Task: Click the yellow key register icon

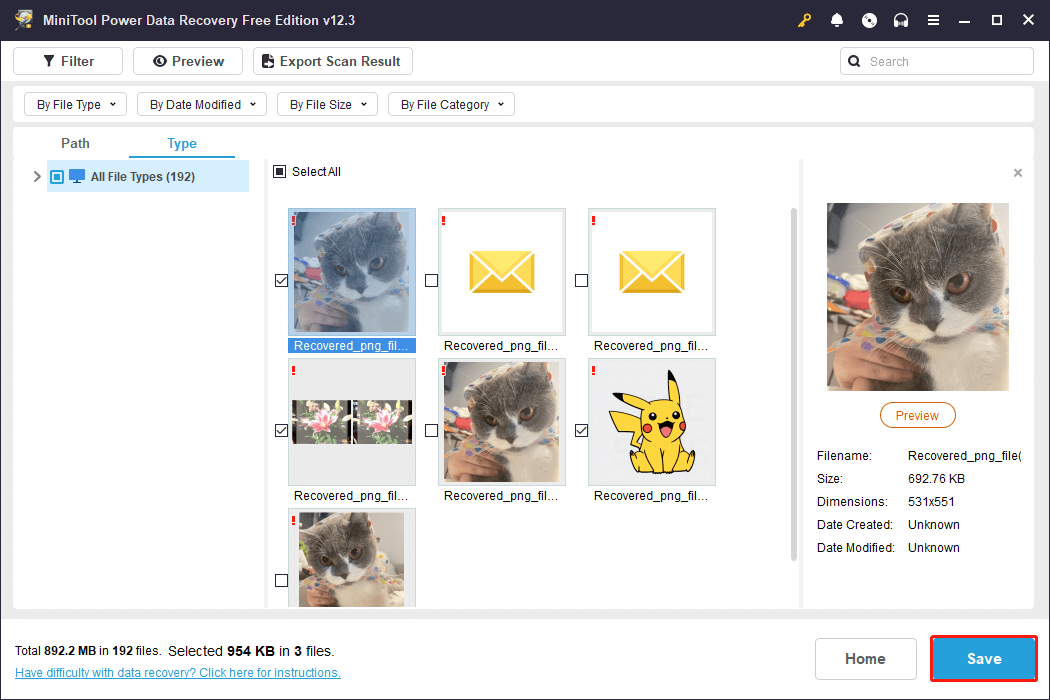Action: click(x=804, y=20)
